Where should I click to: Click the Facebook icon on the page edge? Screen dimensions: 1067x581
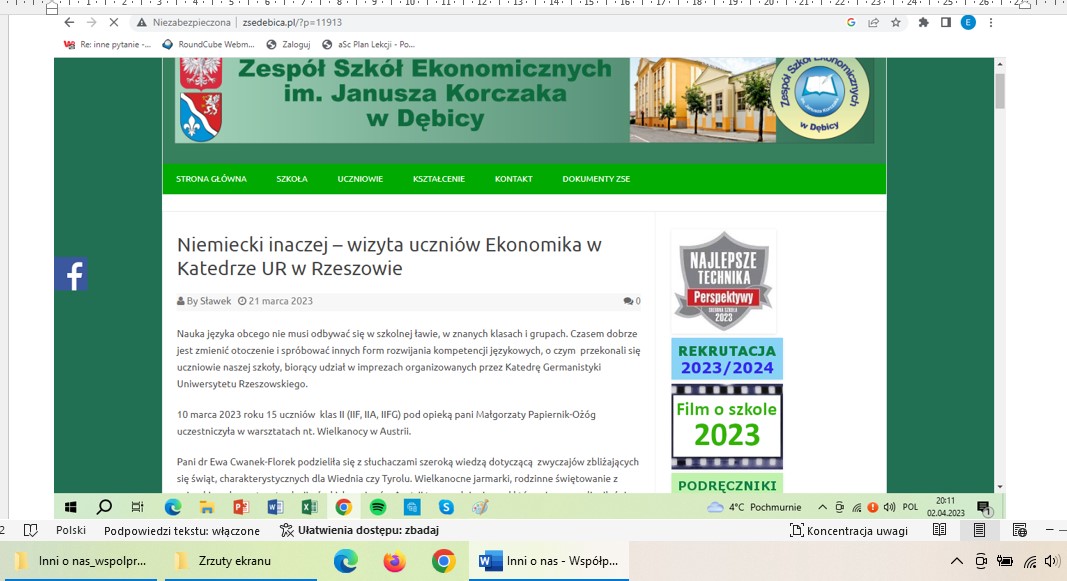(x=71, y=273)
